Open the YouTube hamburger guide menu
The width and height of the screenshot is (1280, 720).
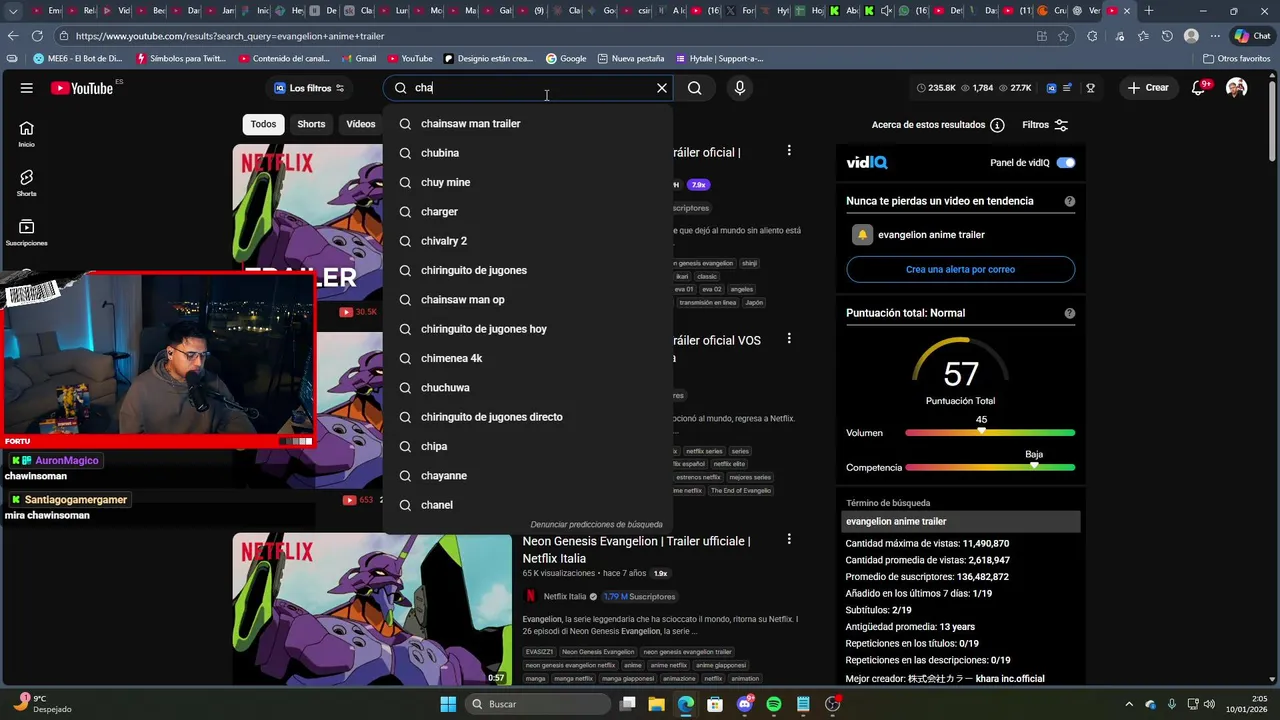(x=26, y=88)
